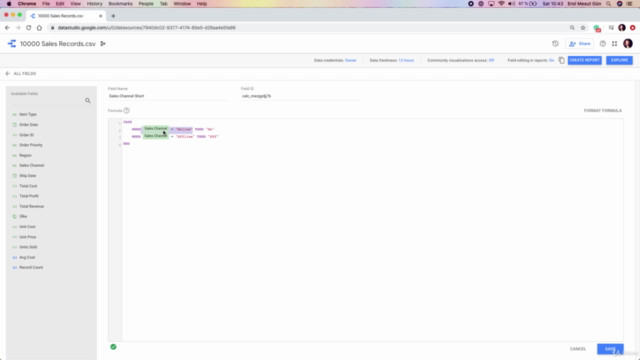
Task: Open the Edit menu
Action: pyautogui.click(x=60, y=4)
